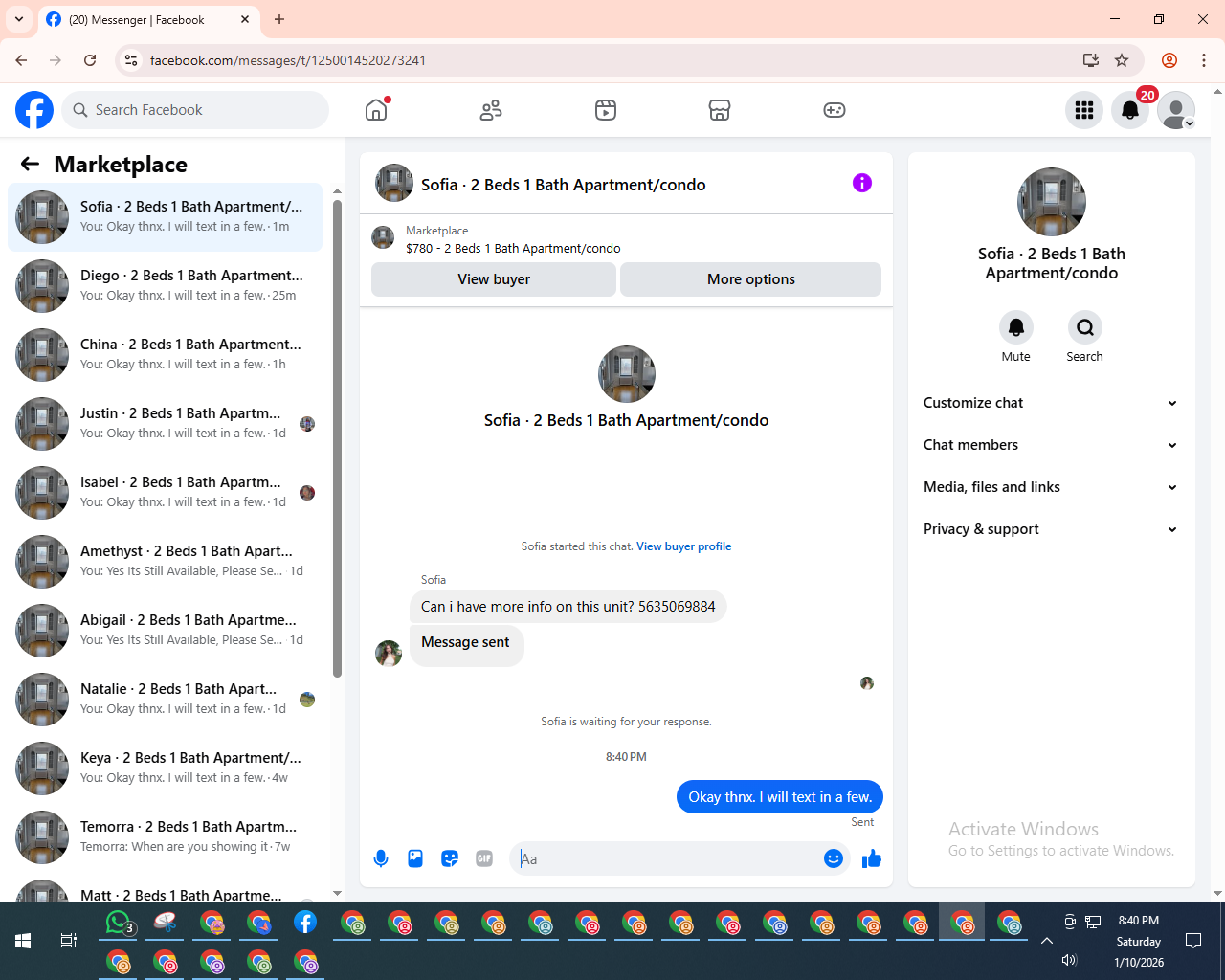Open the Chrome three-dot menu
Screen dimensions: 1225x980
[x=1204, y=60]
